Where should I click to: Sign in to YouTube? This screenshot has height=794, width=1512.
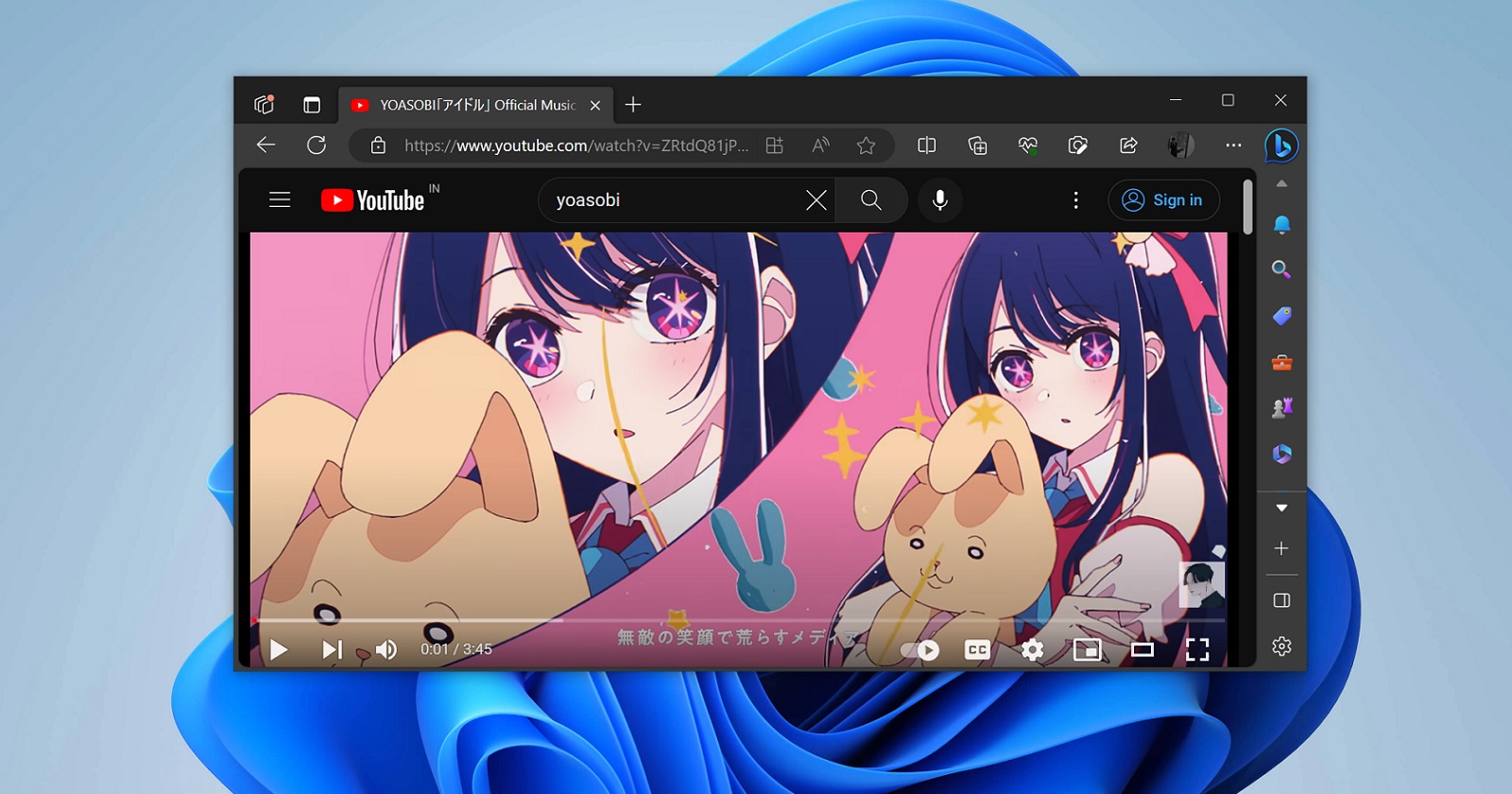tap(1163, 200)
